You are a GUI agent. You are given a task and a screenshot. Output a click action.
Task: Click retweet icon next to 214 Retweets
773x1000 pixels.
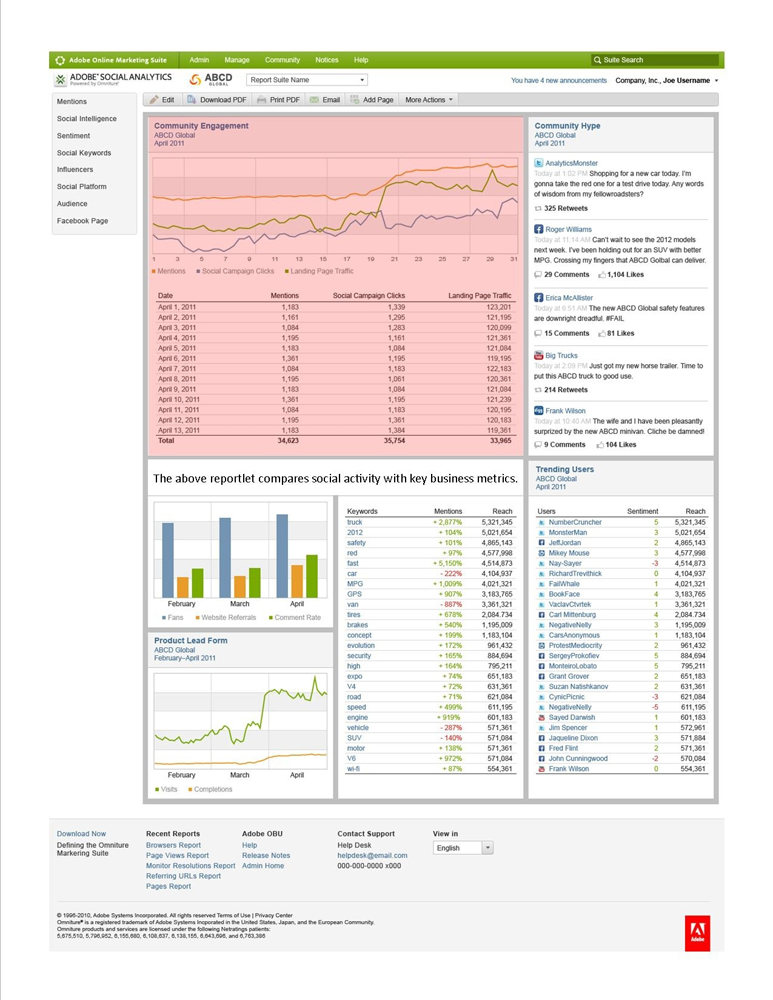538,390
